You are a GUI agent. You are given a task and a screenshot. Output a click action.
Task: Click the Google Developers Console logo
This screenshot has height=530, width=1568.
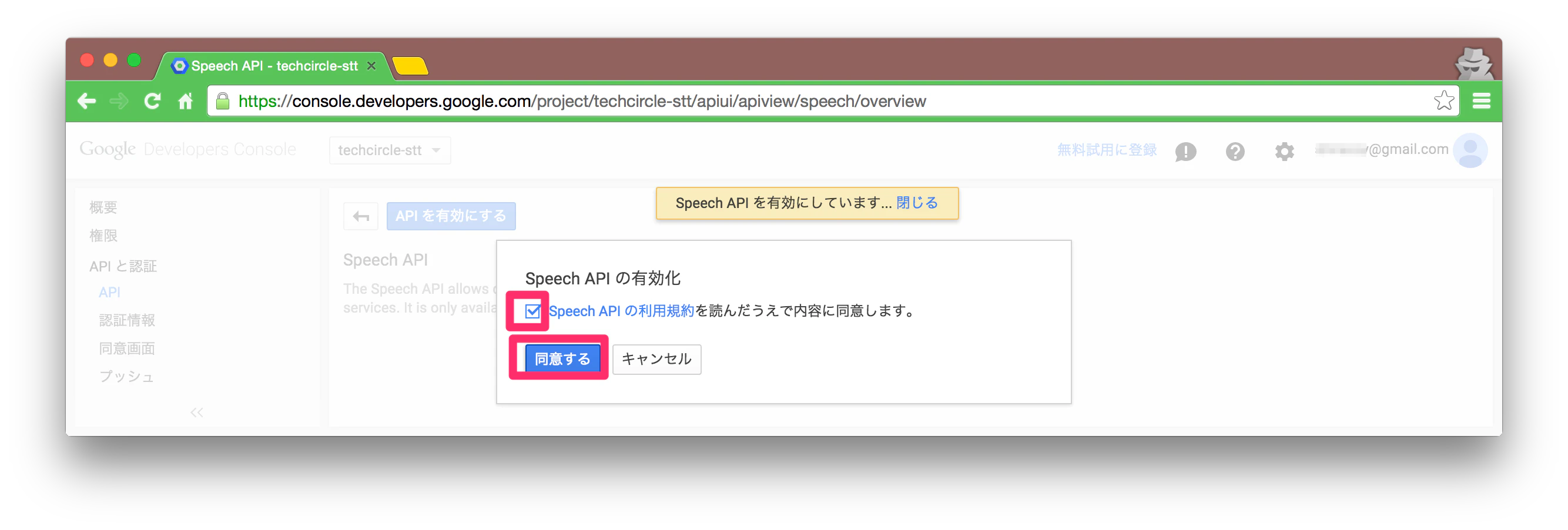[187, 149]
